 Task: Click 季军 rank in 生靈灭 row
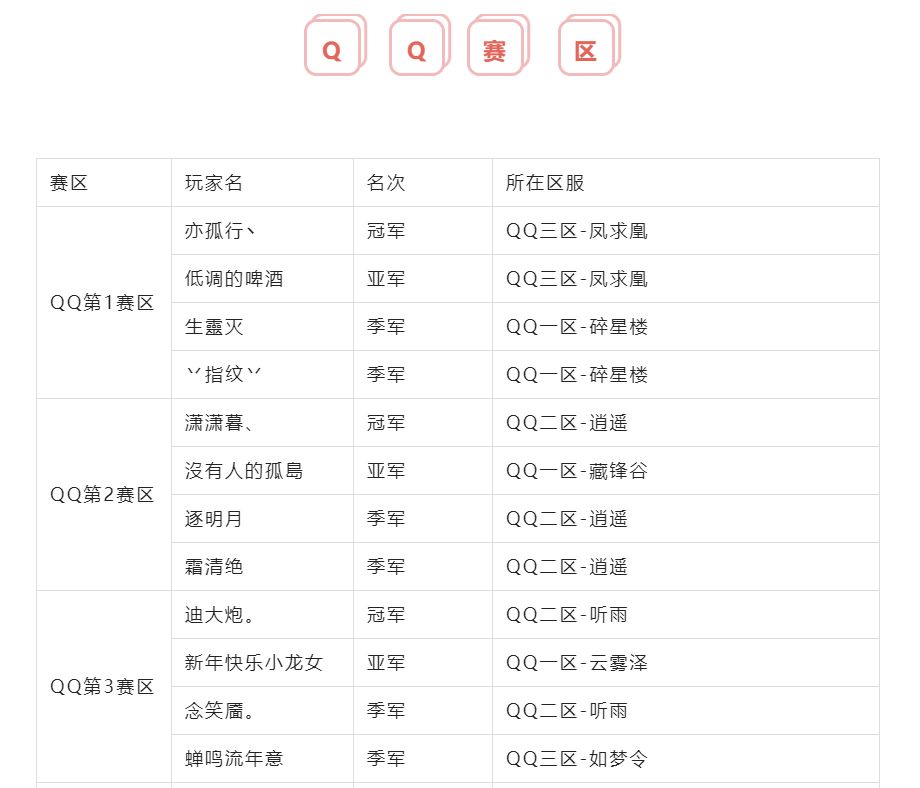(x=386, y=327)
